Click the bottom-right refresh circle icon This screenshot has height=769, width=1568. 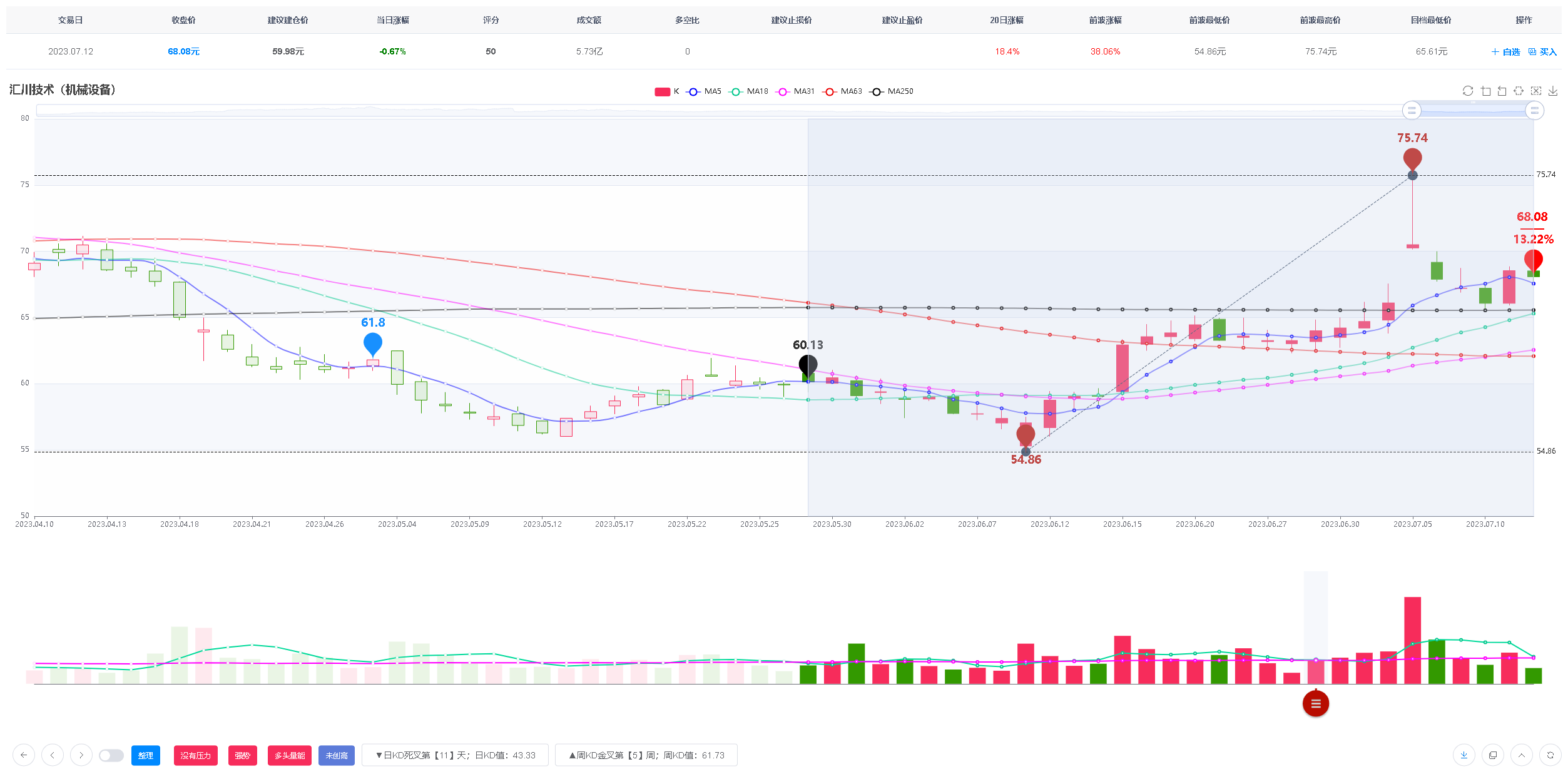[1550, 755]
